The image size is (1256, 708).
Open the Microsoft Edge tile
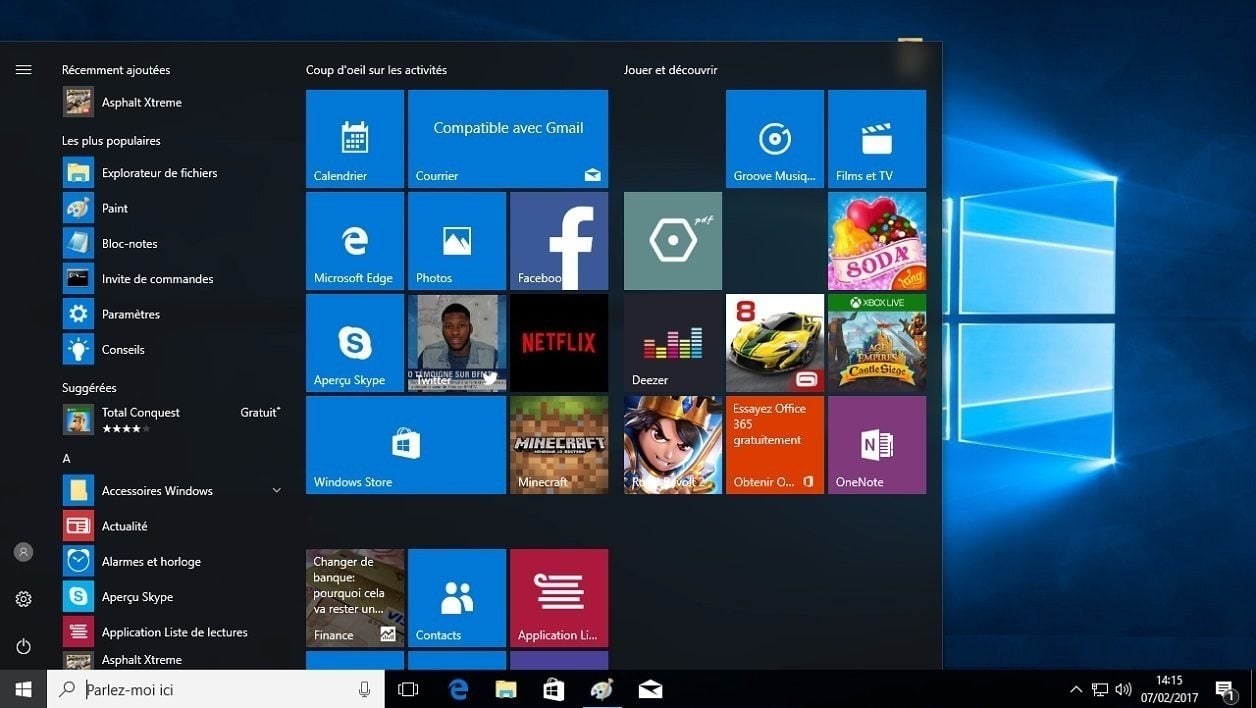point(355,241)
